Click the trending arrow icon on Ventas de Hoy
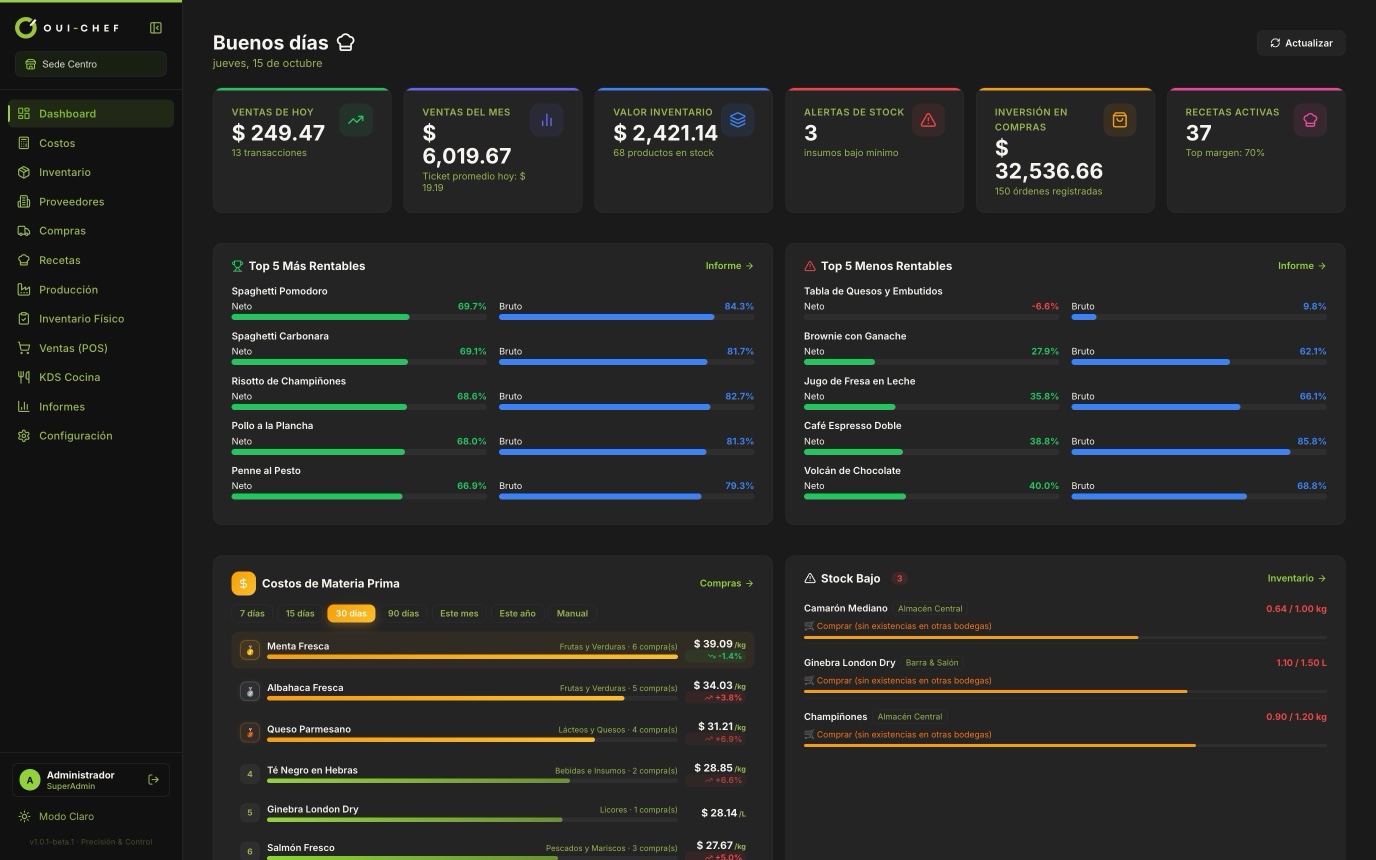The width and height of the screenshot is (1376, 860). click(356, 120)
